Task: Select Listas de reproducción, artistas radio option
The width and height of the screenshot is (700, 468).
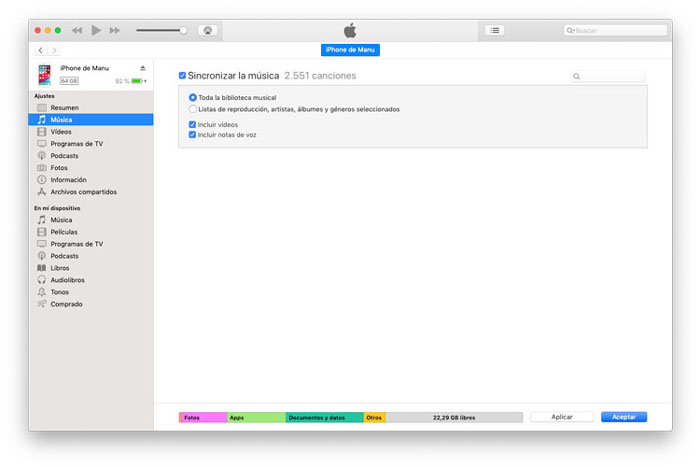Action: [193, 109]
